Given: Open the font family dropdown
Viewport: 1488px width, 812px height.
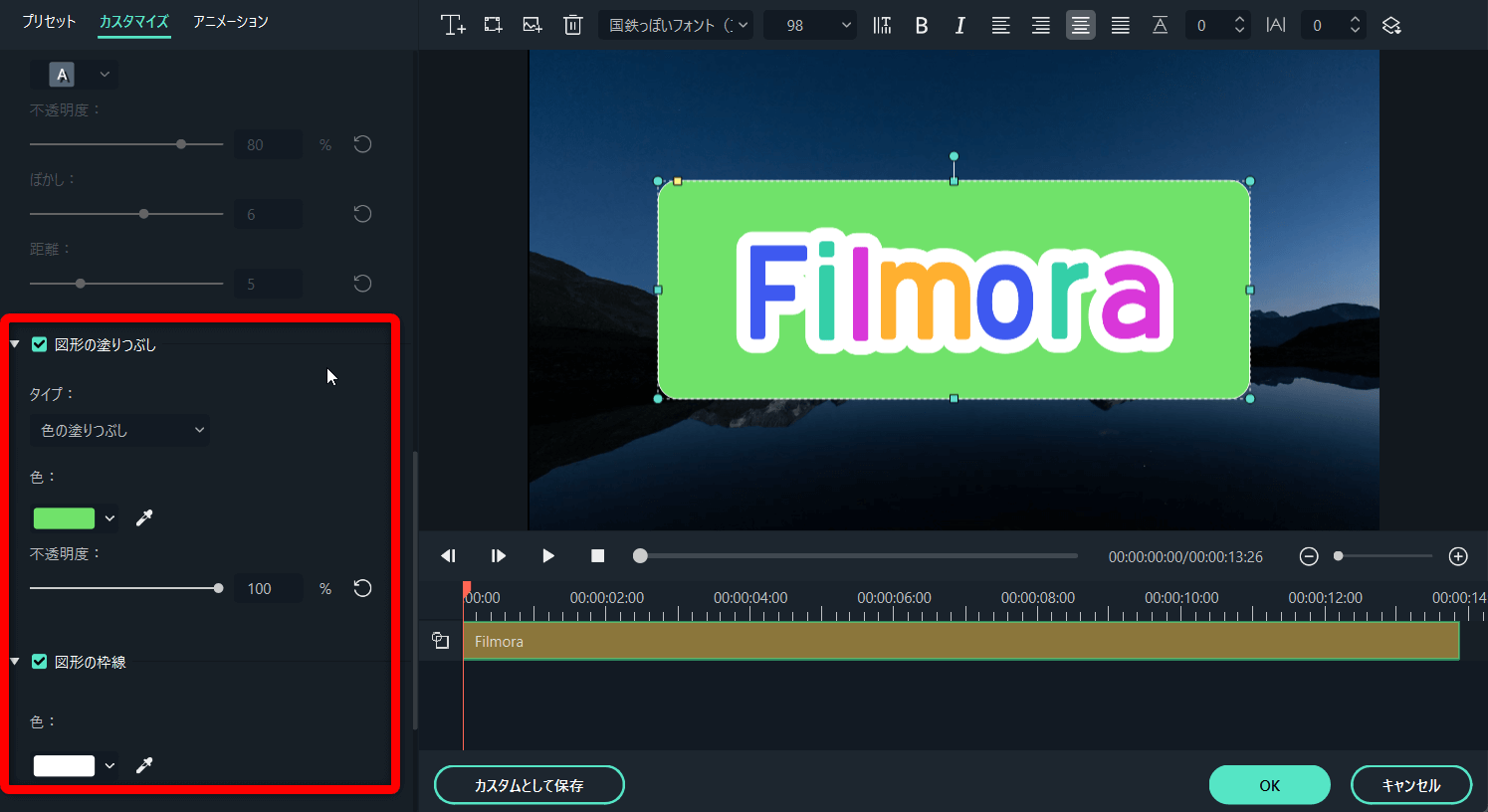Looking at the screenshot, I should 676,26.
